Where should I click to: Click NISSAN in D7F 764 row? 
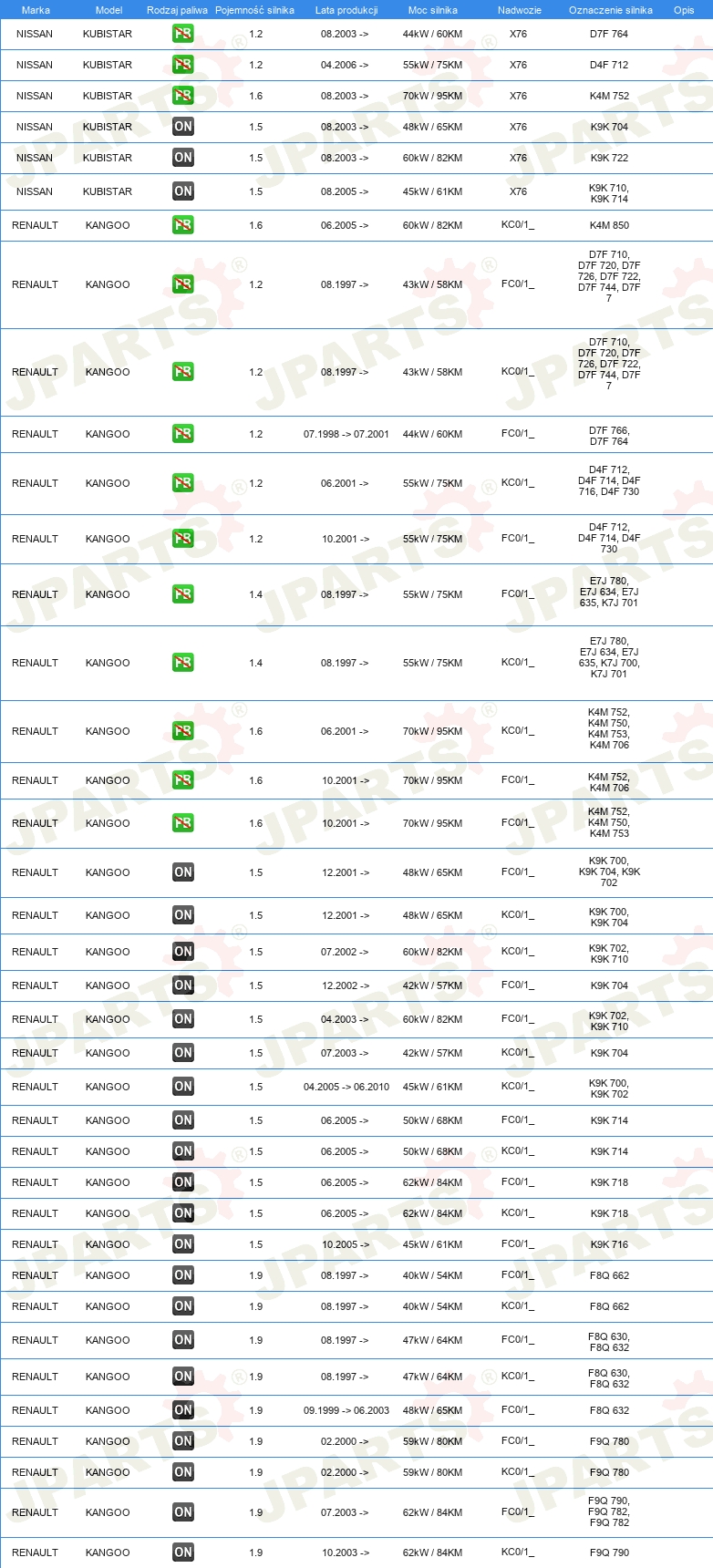click(35, 34)
